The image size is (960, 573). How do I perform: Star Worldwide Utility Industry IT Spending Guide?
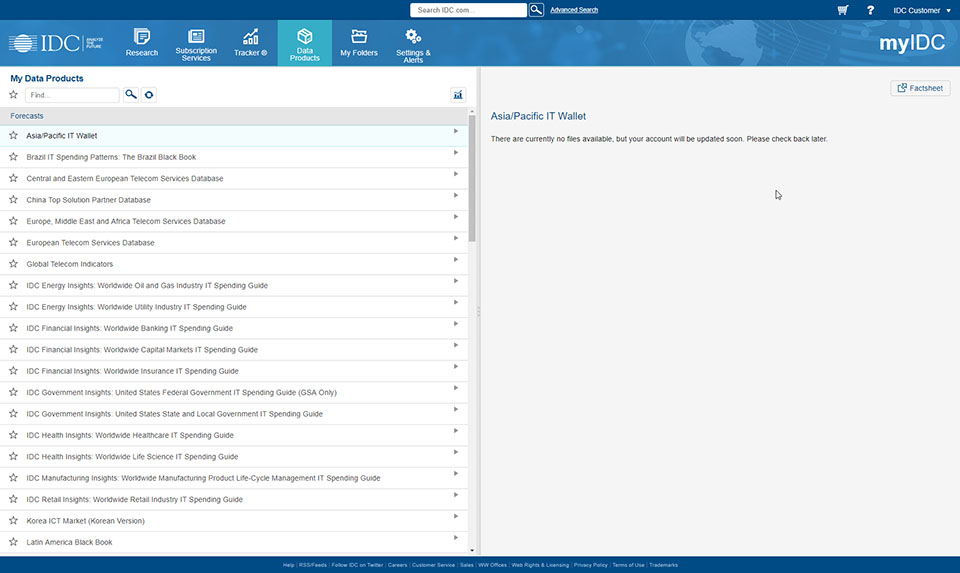(13, 307)
